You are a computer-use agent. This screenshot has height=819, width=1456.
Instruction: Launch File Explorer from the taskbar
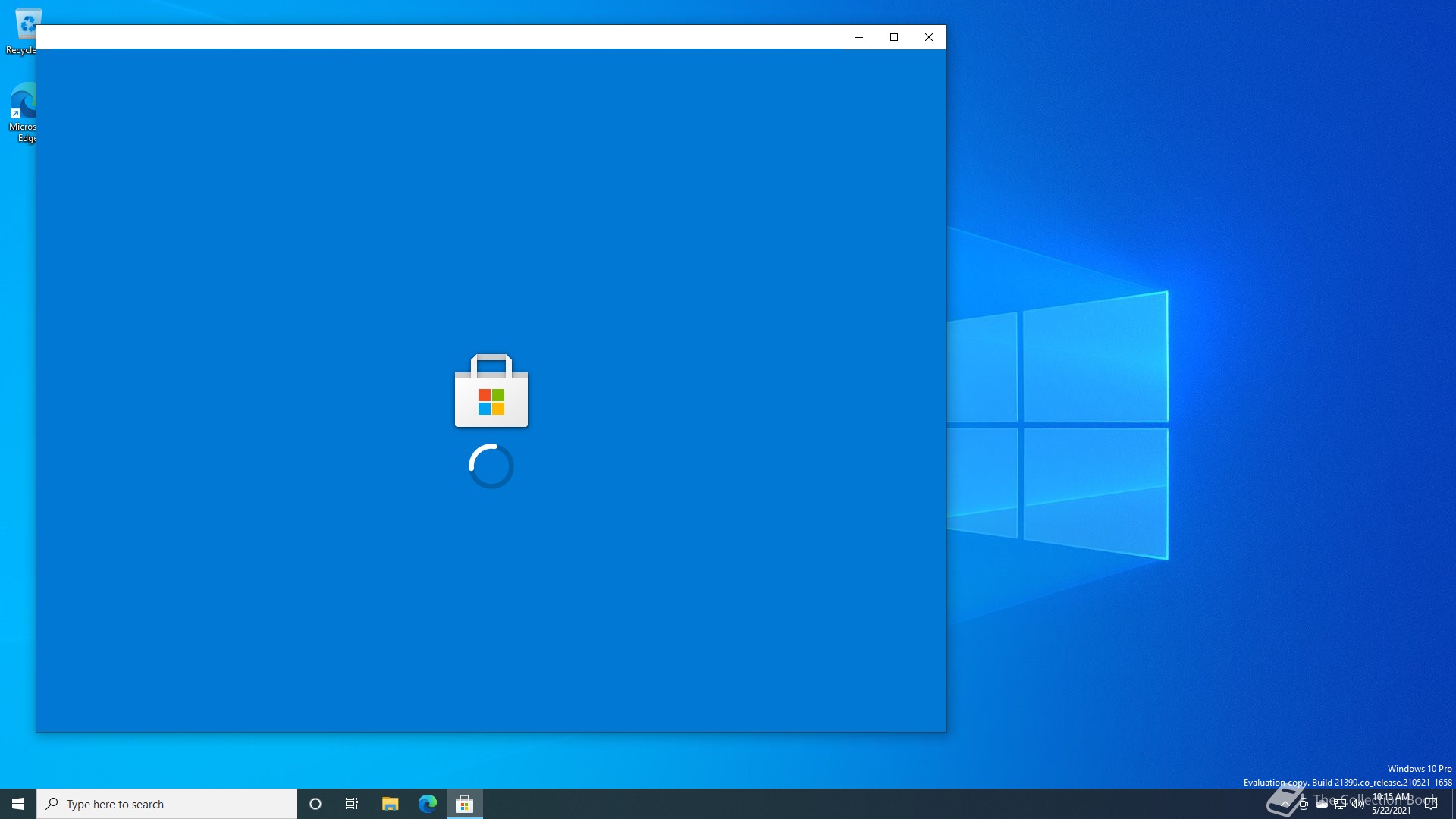coord(390,804)
